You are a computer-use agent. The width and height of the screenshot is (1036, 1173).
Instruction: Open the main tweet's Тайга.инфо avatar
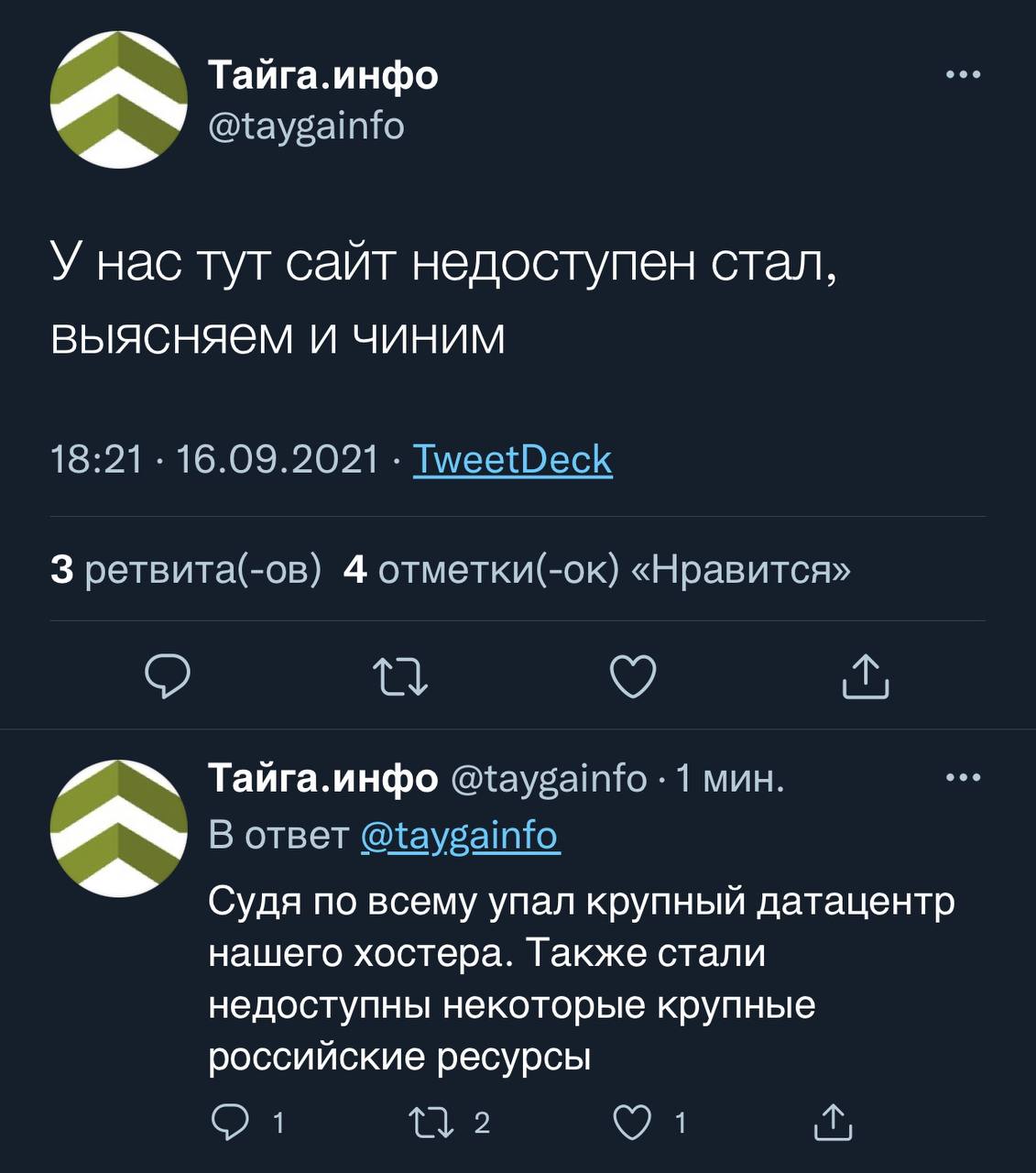click(x=118, y=99)
